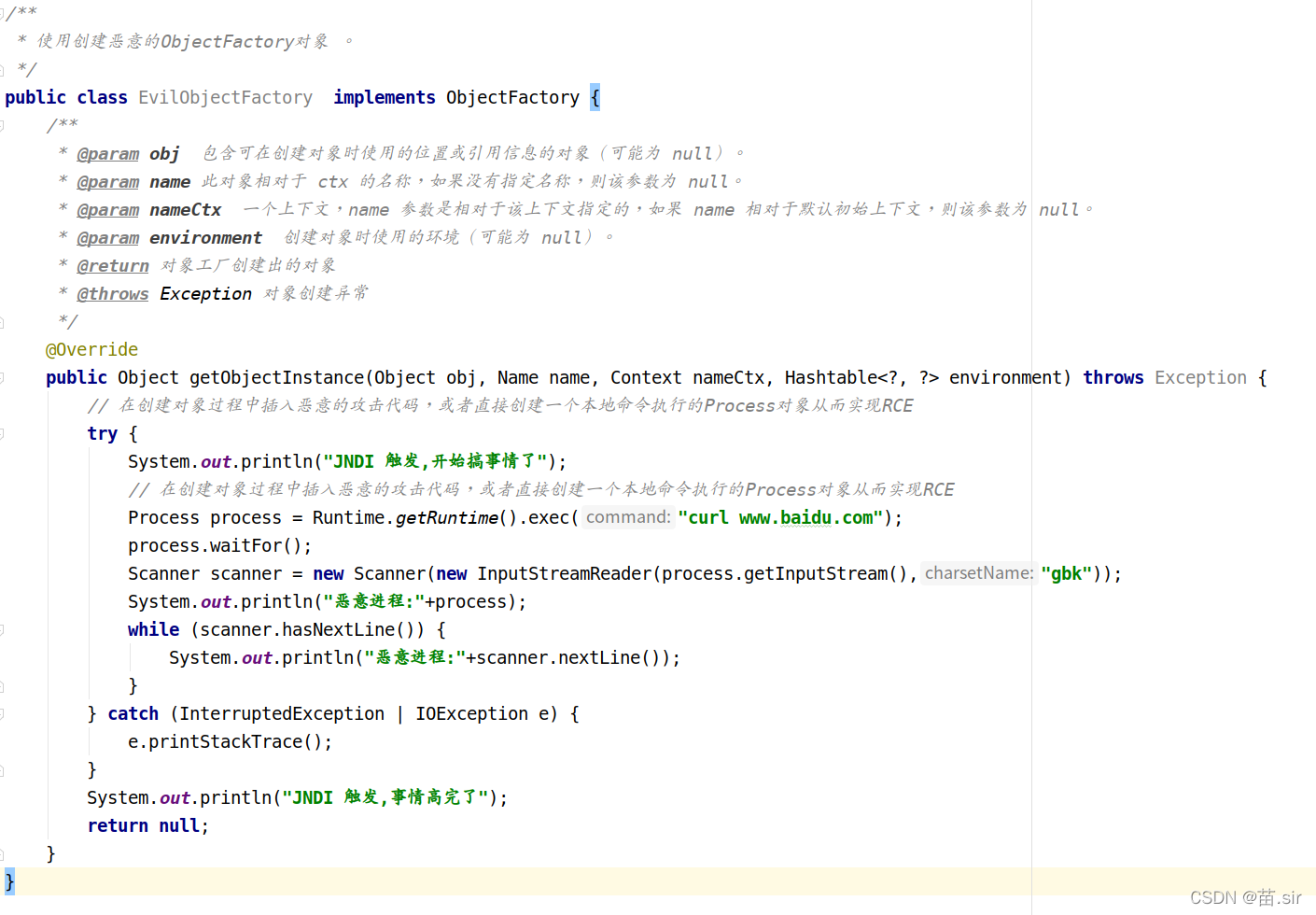Image resolution: width=1316 pixels, height=915 pixels.
Task: Click the Runtime class reference
Action: [348, 517]
